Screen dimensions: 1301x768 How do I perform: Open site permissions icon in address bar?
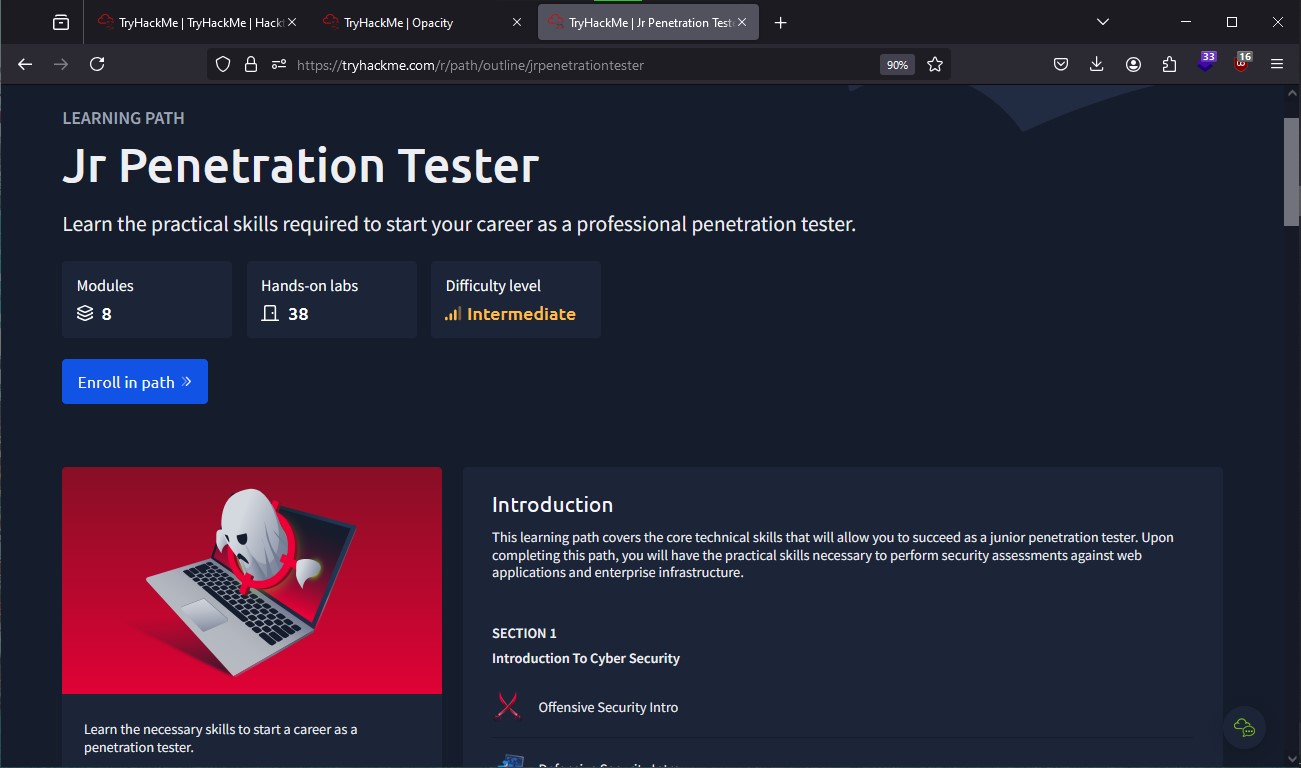279,64
